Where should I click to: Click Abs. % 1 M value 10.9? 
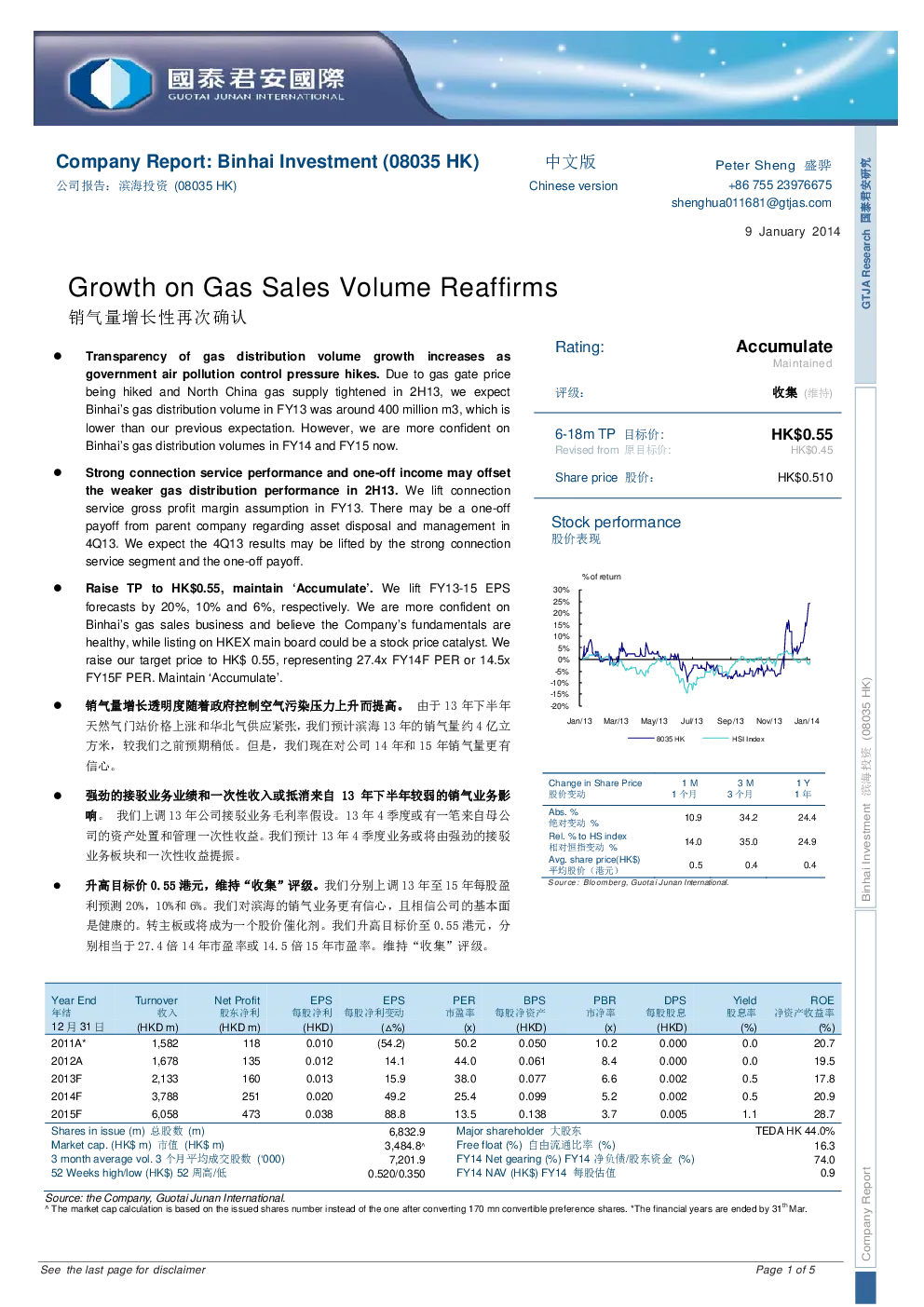693,818
